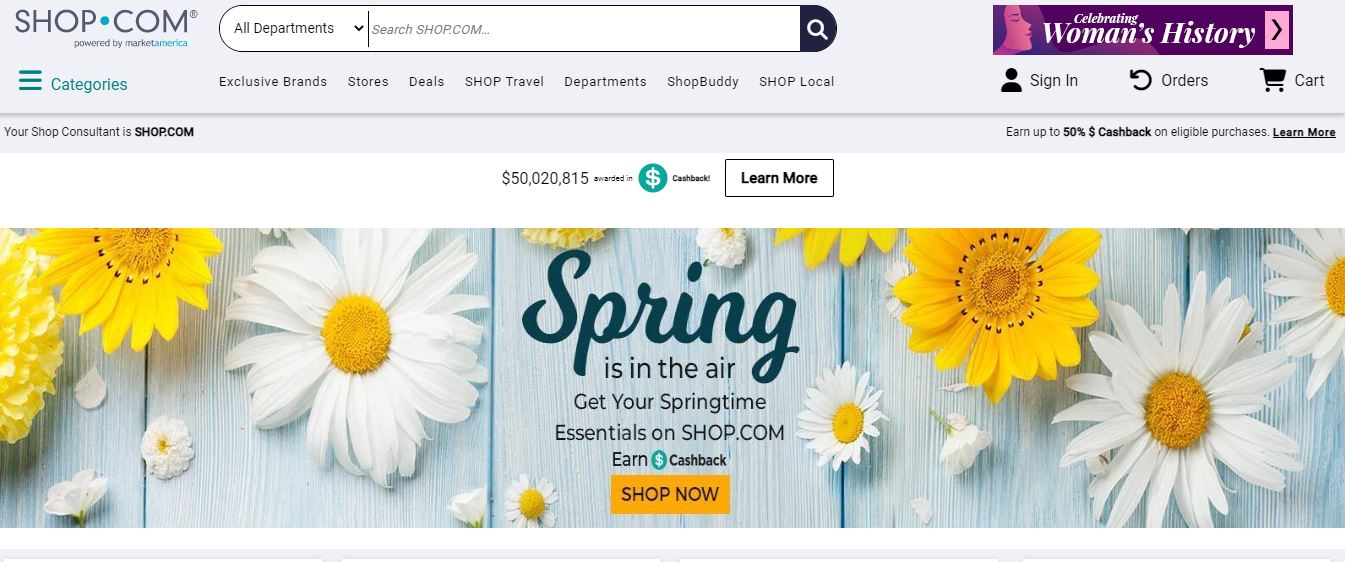
Task: Click the Orders return-arrow icon
Action: [1140, 81]
